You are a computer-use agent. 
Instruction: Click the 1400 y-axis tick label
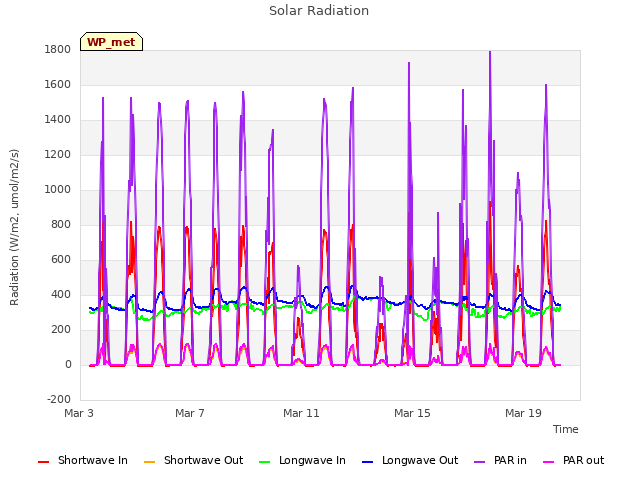click(x=58, y=120)
